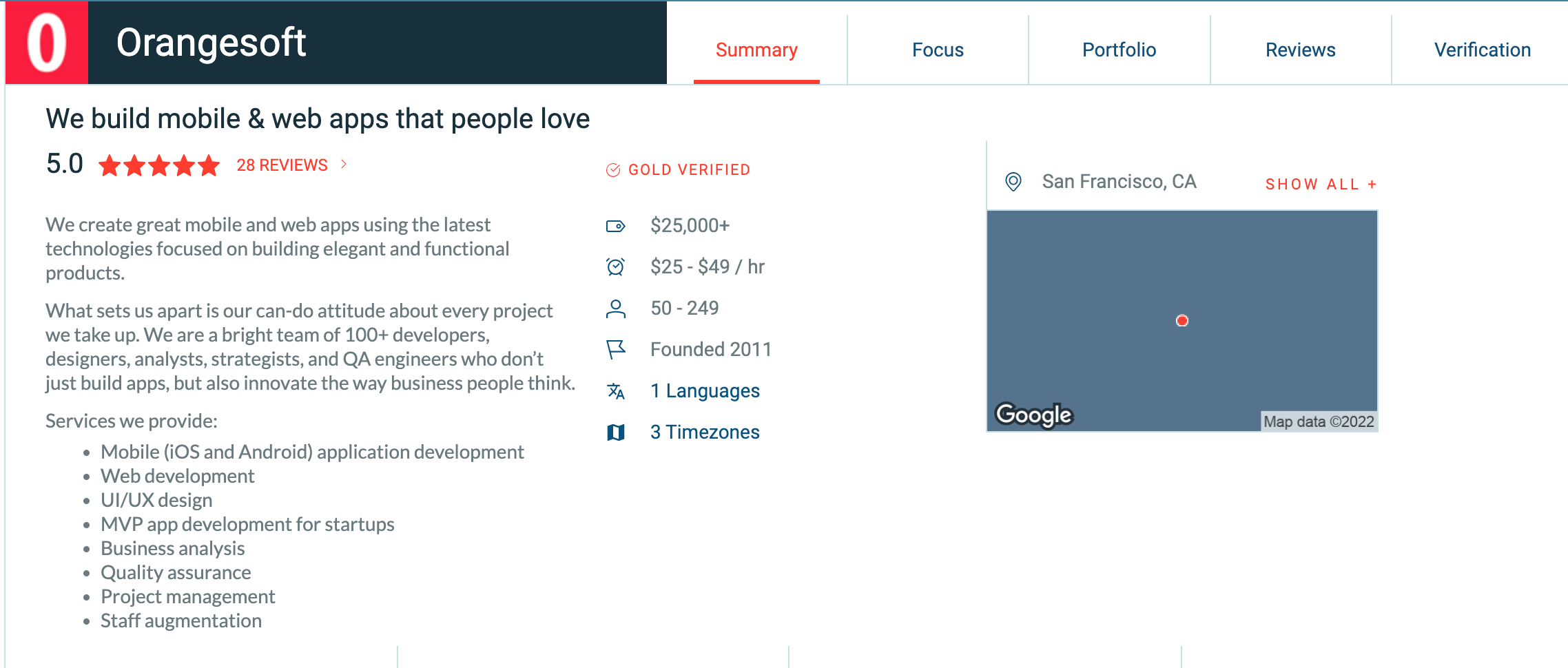Open the Reviews tab

coord(1300,50)
